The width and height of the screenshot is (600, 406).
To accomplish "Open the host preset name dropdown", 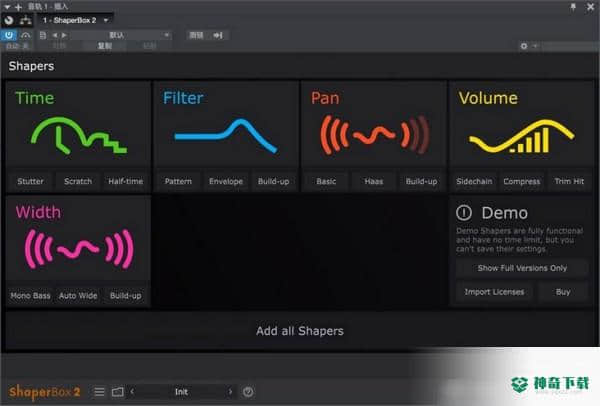I will pyautogui.click(x=120, y=35).
